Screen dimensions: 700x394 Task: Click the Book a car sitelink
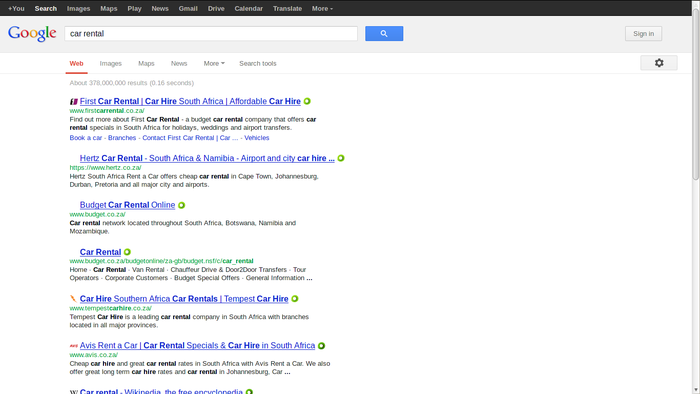[86, 138]
